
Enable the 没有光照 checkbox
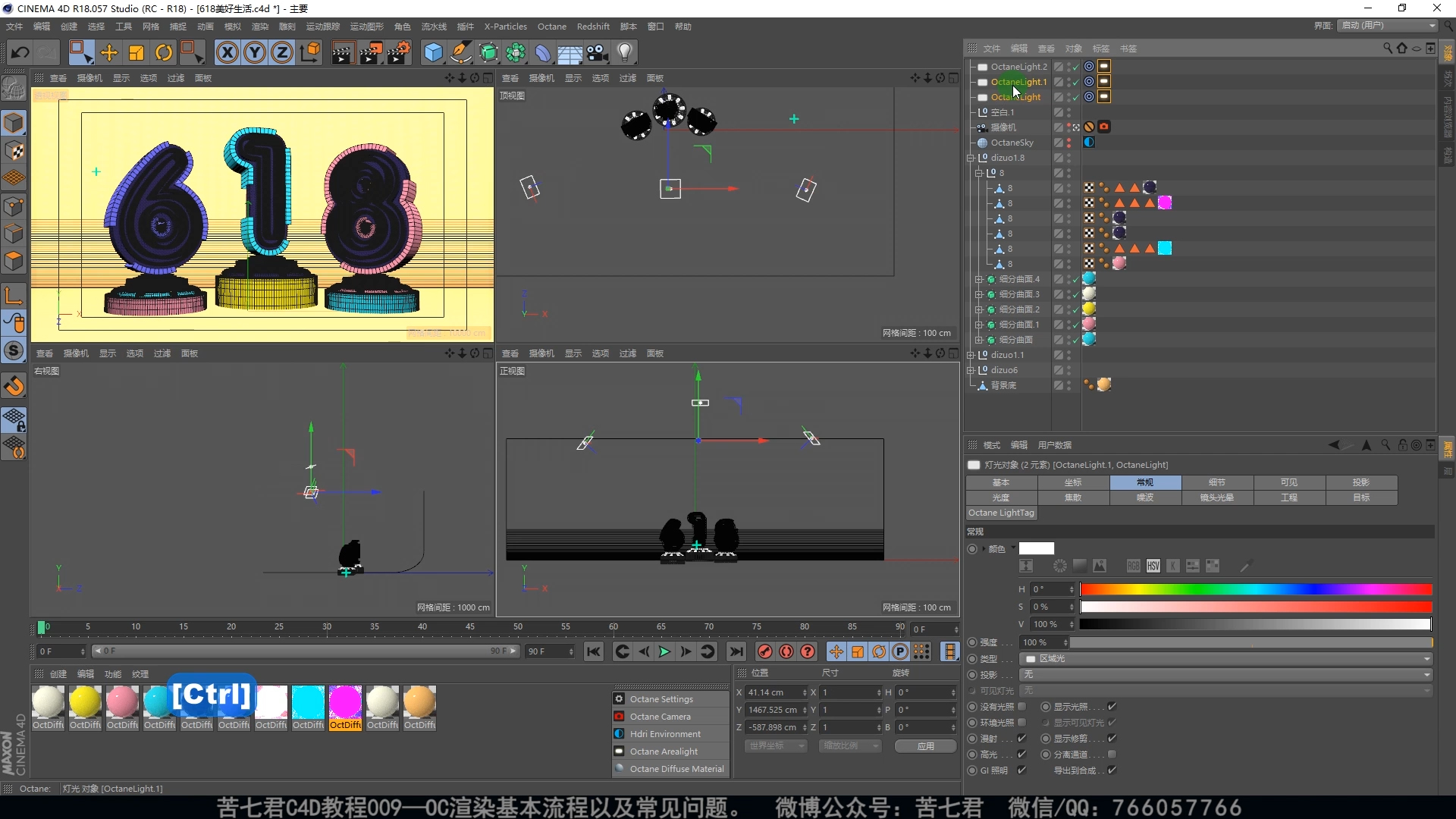1021,707
